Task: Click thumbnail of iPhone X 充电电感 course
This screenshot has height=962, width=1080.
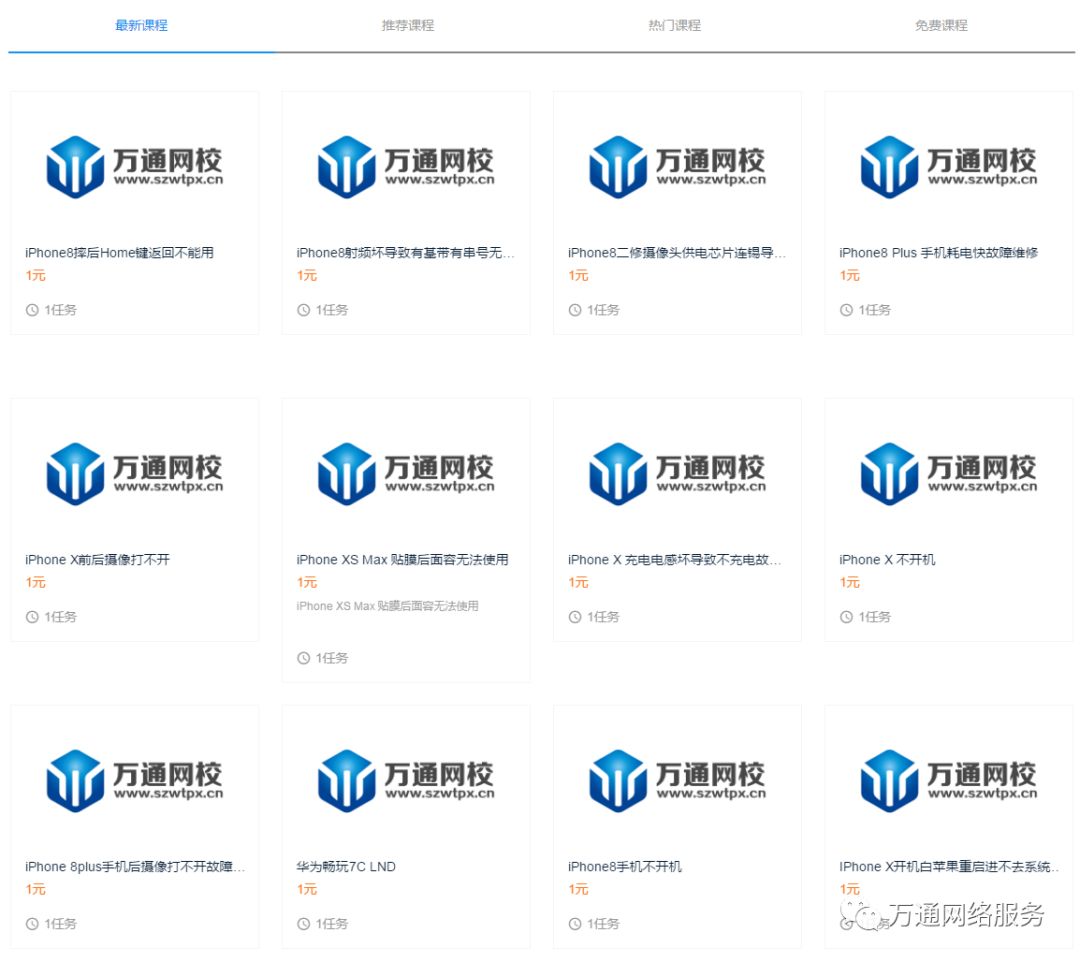Action: pos(678,474)
